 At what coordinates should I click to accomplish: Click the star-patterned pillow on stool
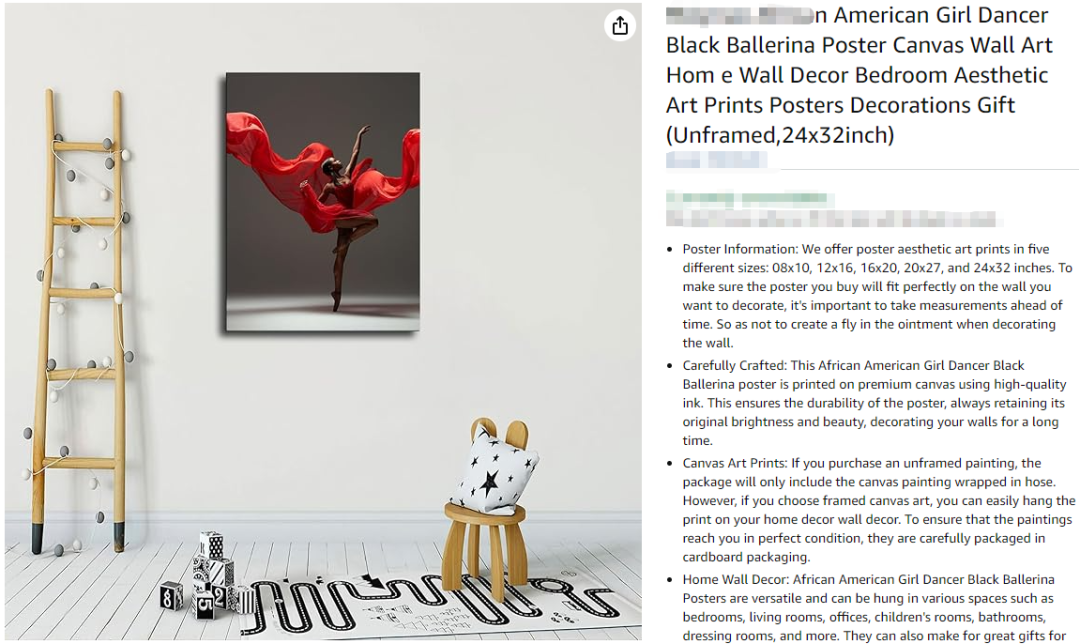pyautogui.click(x=492, y=470)
